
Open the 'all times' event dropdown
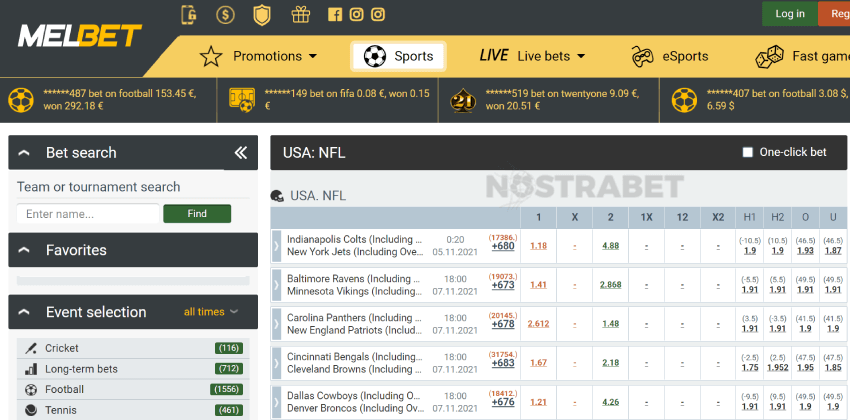211,312
